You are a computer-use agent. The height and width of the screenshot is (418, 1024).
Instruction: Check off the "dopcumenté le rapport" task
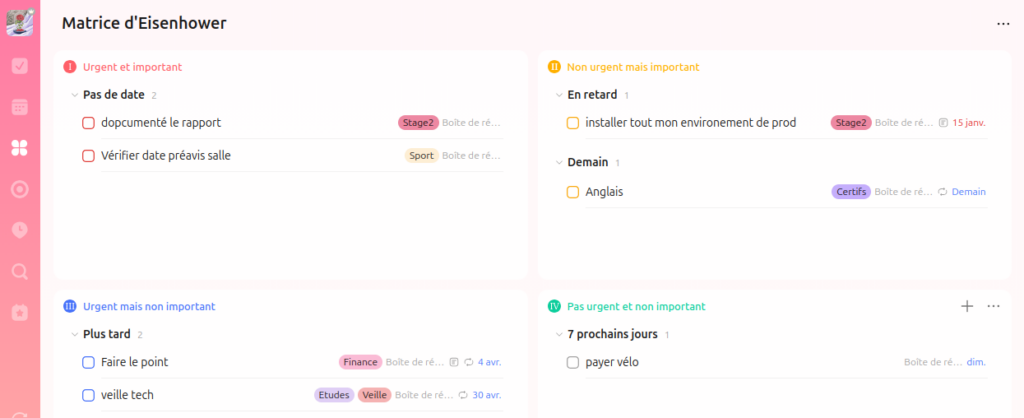(88, 123)
